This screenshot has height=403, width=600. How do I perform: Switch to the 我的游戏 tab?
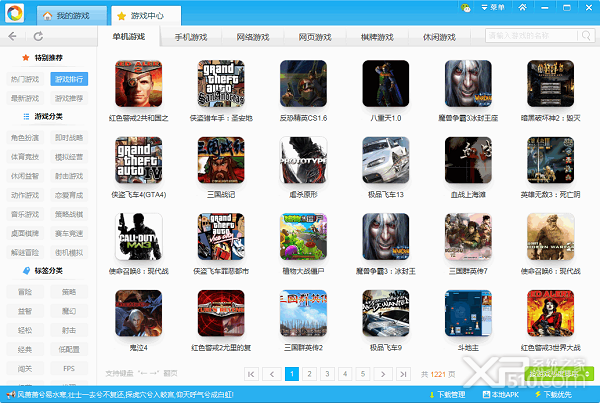click(72, 16)
